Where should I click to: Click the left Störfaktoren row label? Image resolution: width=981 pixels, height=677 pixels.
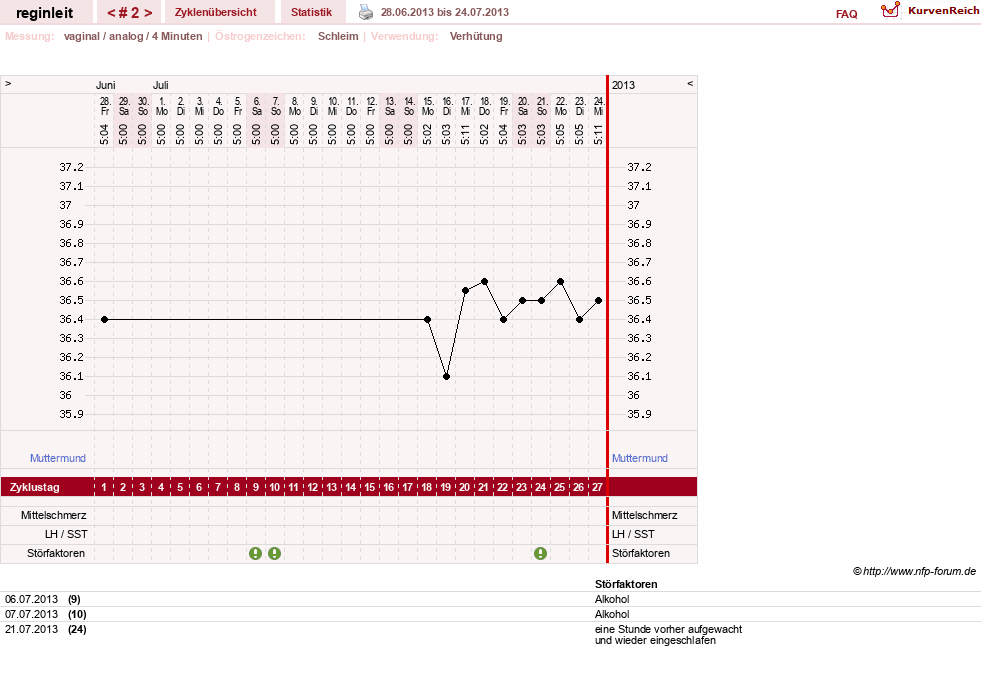[x=56, y=553]
